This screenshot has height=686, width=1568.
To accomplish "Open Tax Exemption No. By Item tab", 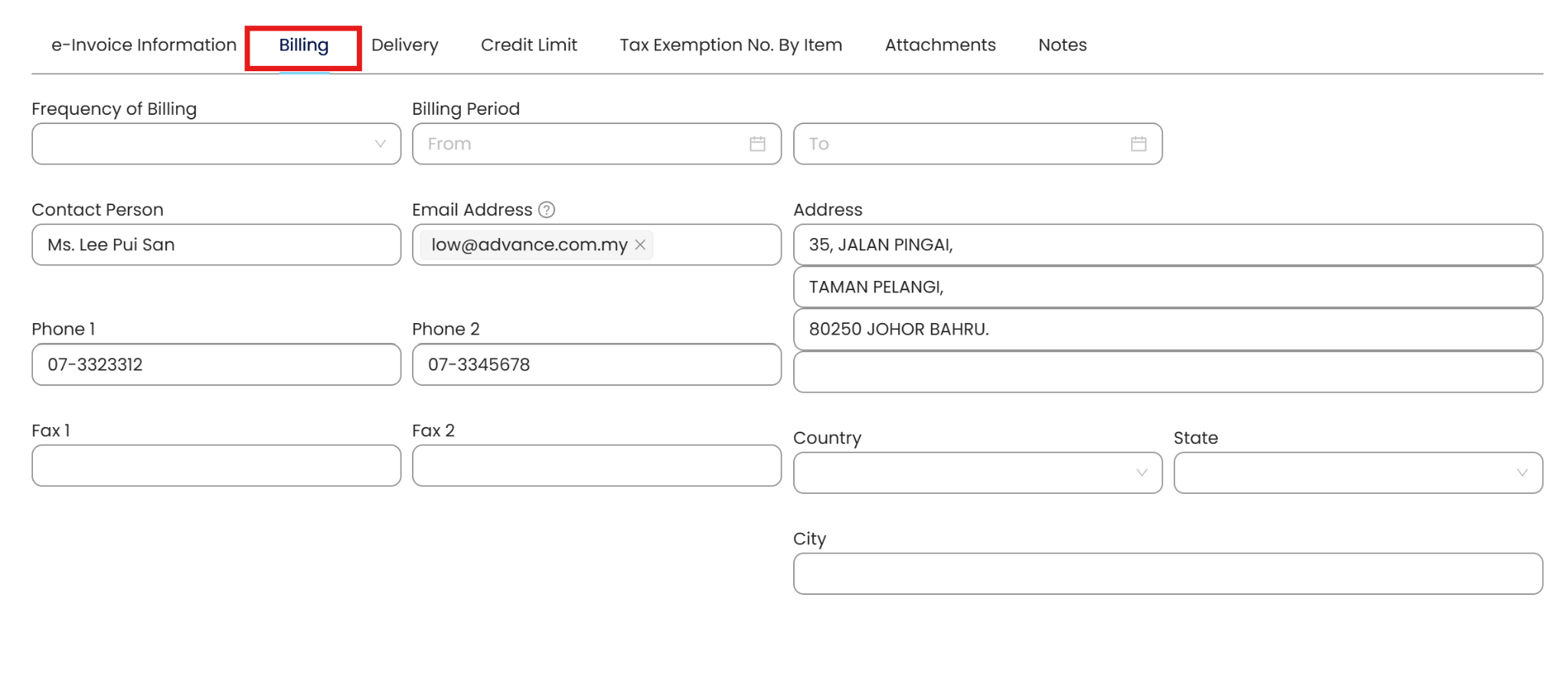I will [730, 45].
